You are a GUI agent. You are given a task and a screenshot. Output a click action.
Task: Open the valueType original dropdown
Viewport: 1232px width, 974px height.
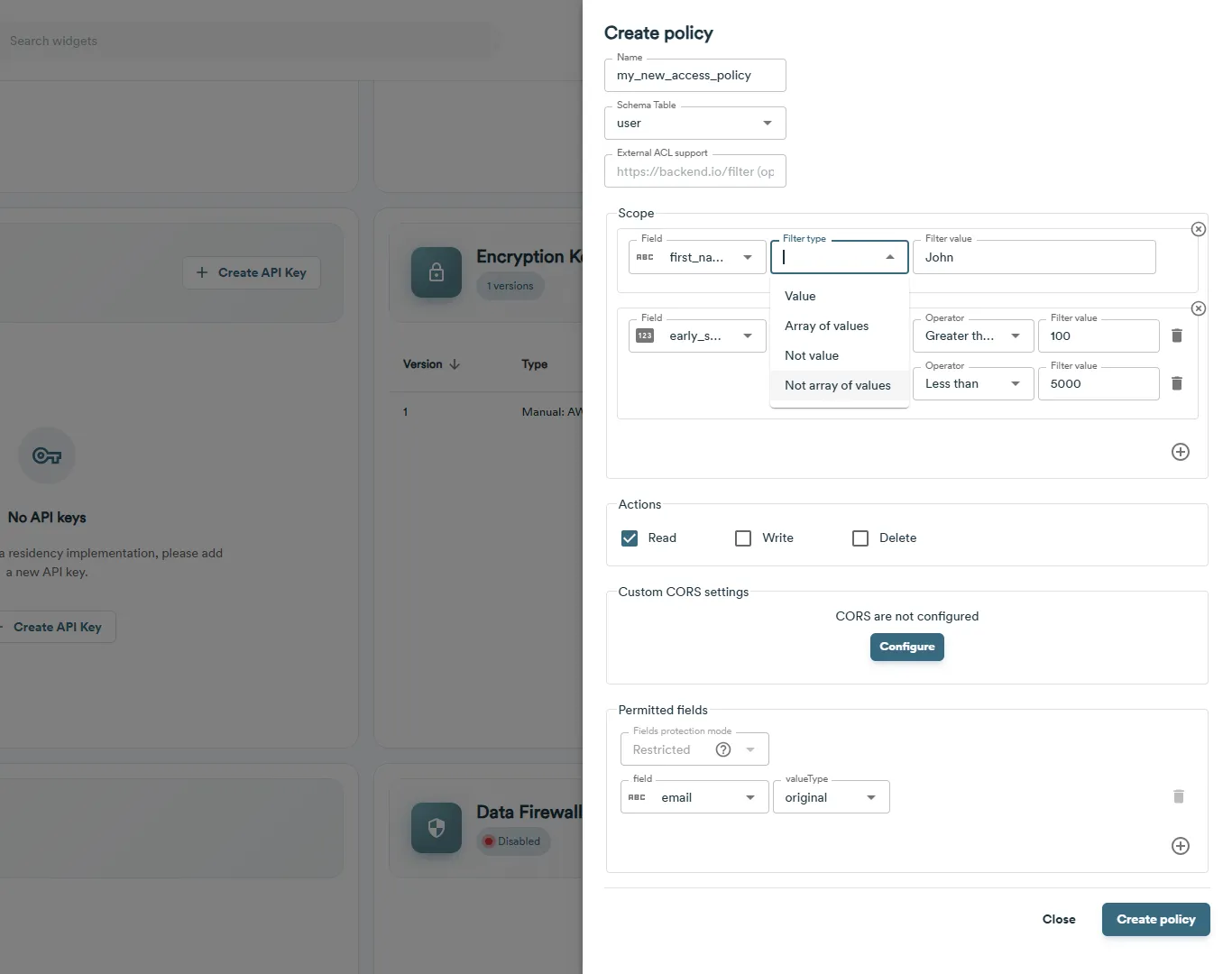point(832,797)
